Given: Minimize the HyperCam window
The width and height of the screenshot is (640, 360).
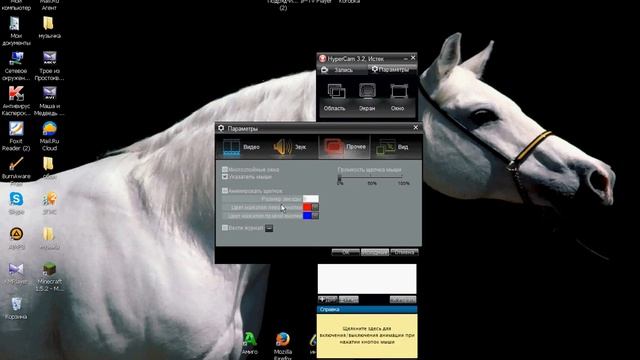Looking at the screenshot, I should coord(405,58).
